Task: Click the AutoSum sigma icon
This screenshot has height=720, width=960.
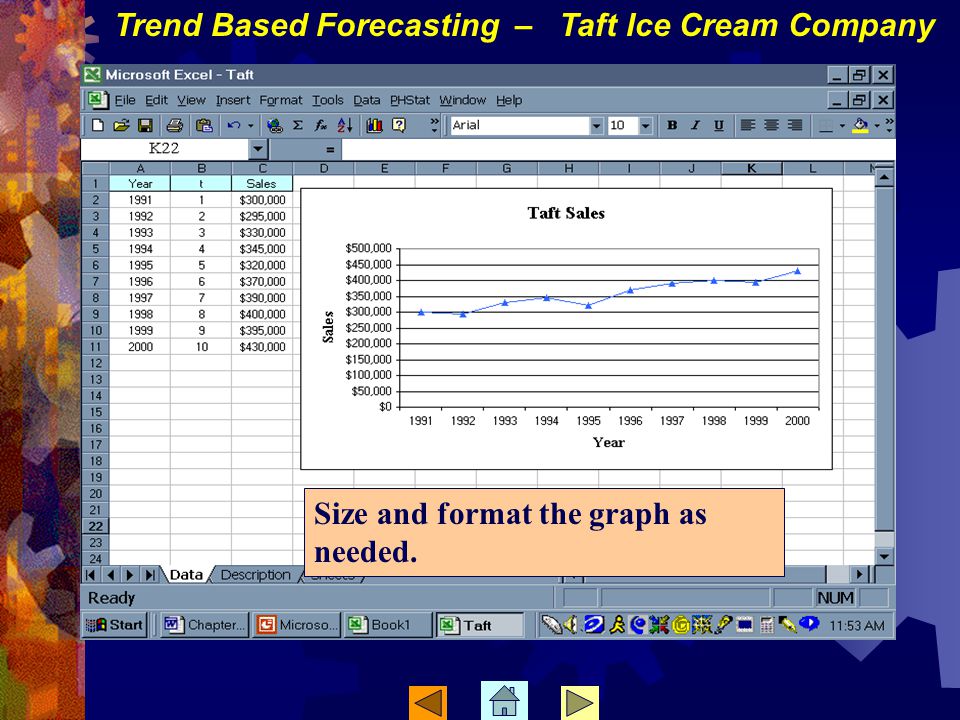Action: coord(298,126)
